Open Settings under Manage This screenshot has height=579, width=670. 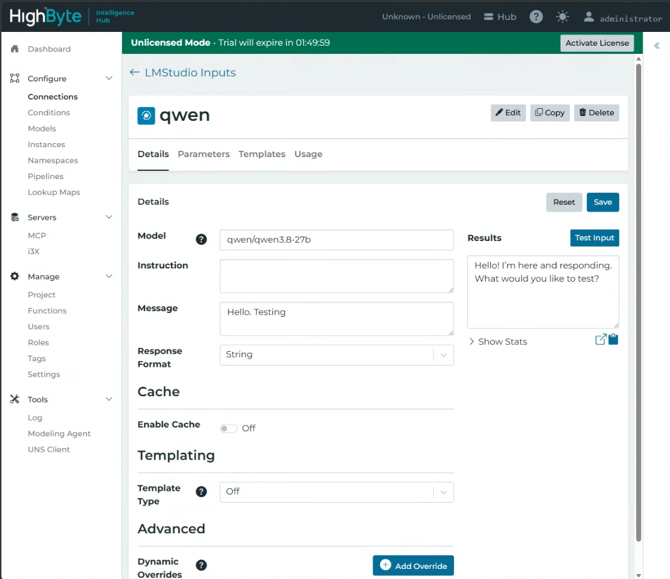44,374
